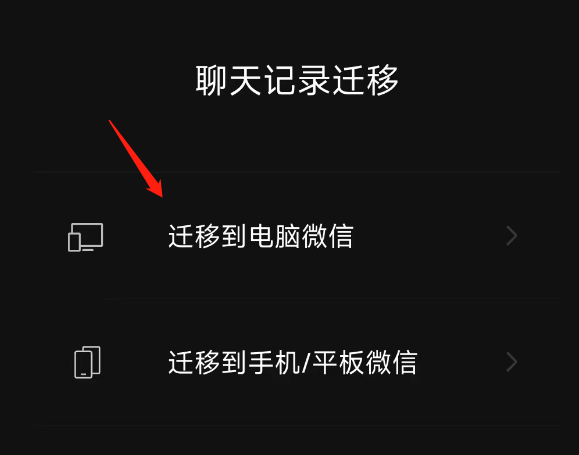
Task: Click the red arrow annotation pointing at 迁移到电脑微信
Action: coord(136,159)
